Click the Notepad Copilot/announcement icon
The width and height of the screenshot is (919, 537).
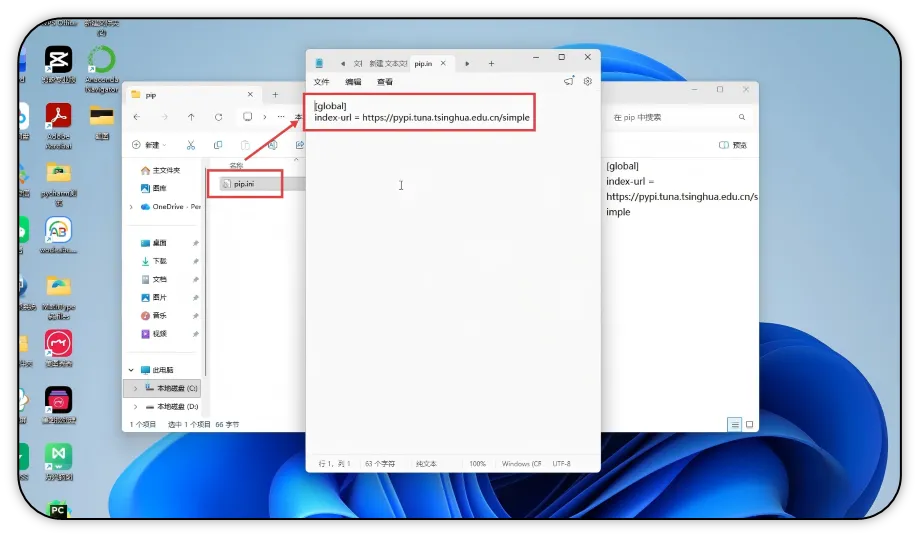(569, 81)
